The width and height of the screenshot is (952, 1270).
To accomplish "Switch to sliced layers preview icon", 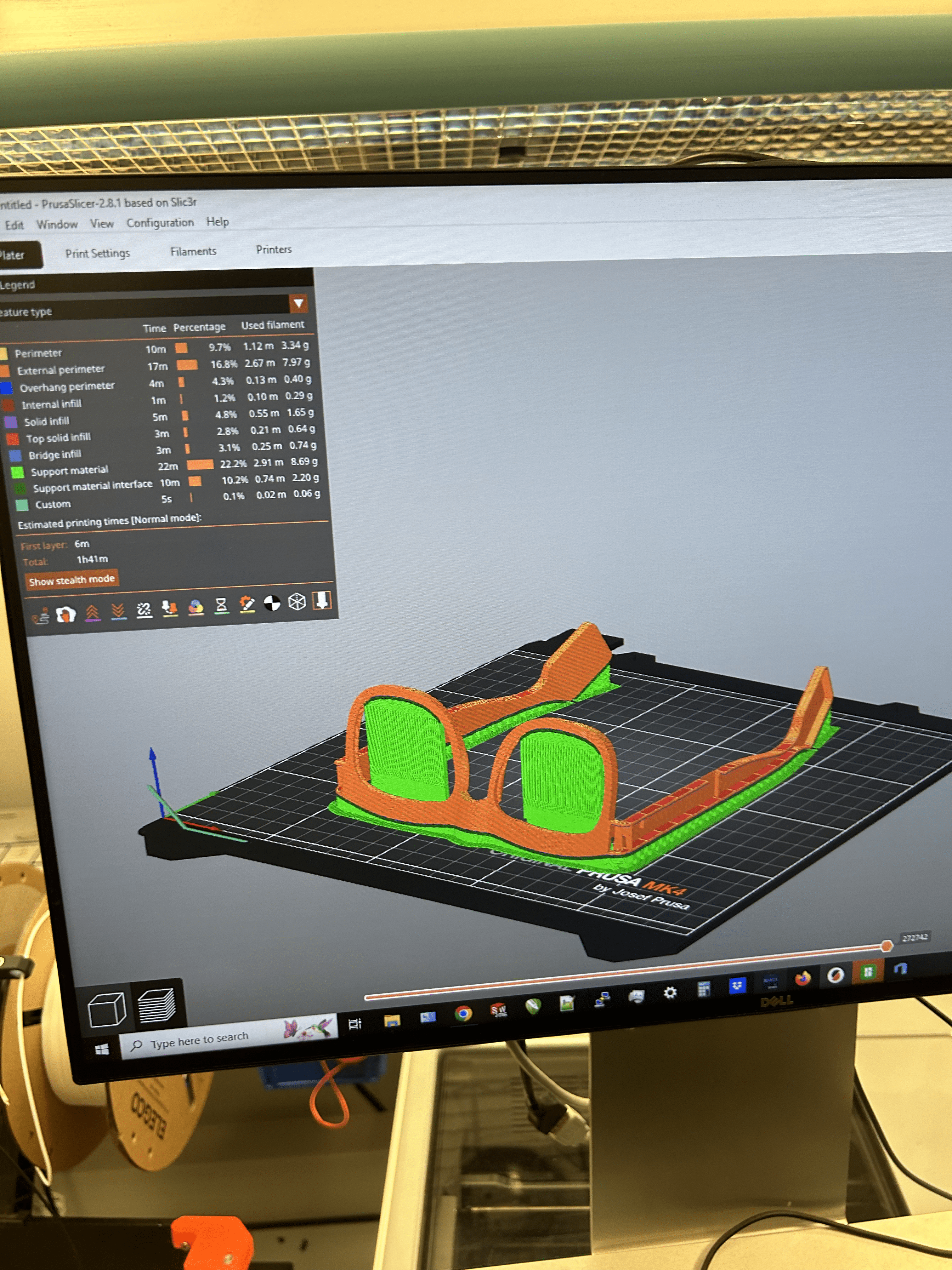I will point(157,1005).
